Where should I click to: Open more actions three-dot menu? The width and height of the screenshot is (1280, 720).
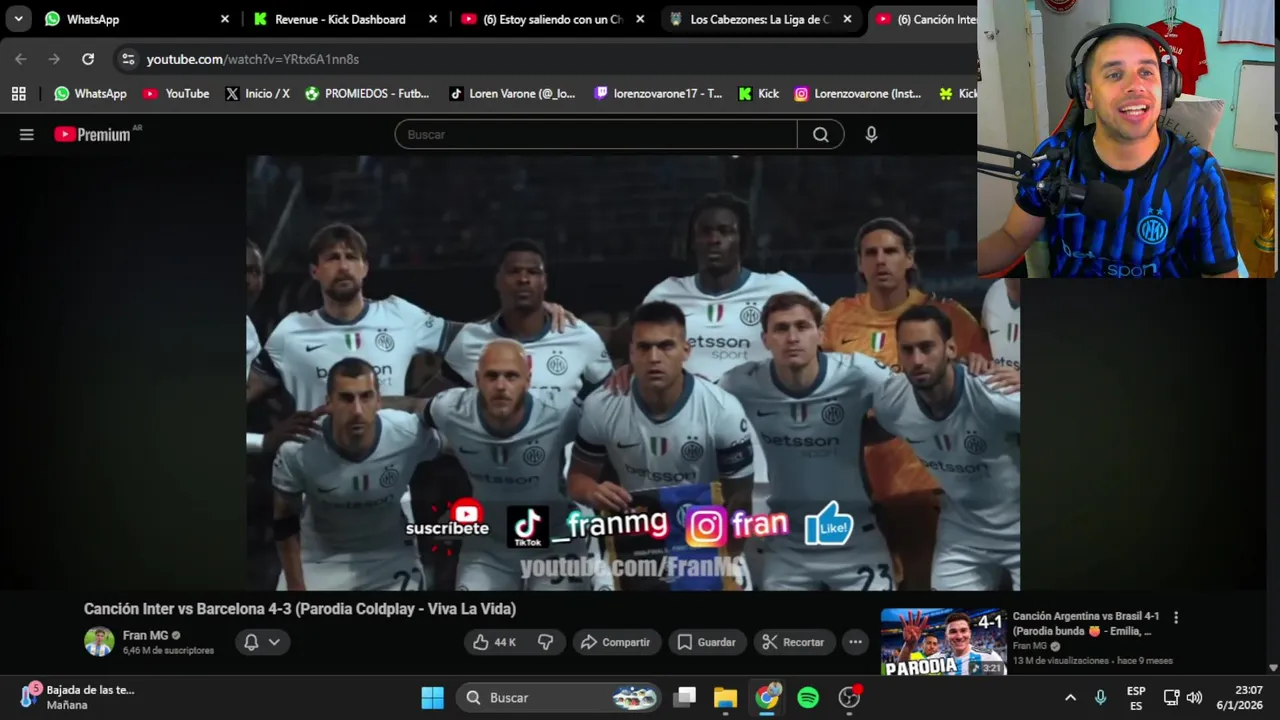(855, 642)
